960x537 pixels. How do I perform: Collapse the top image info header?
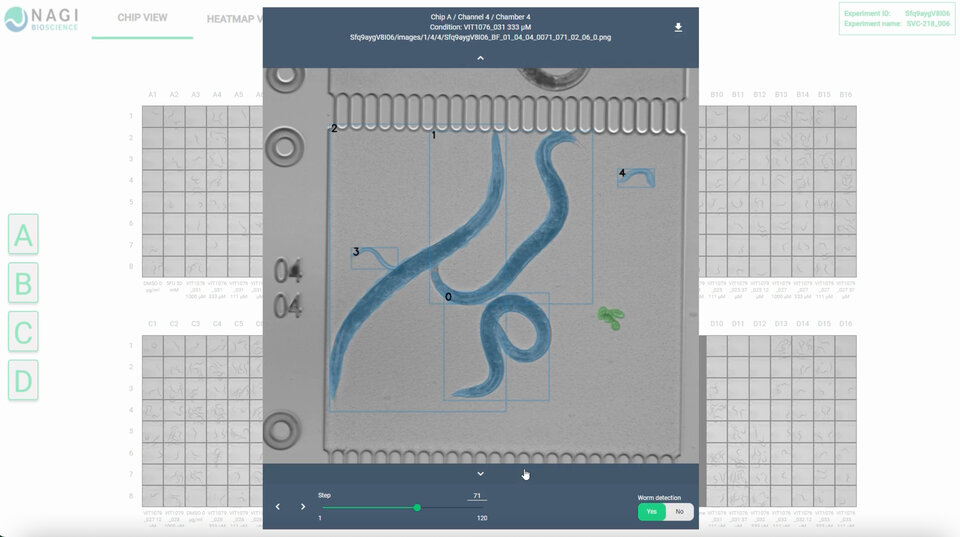pos(480,59)
